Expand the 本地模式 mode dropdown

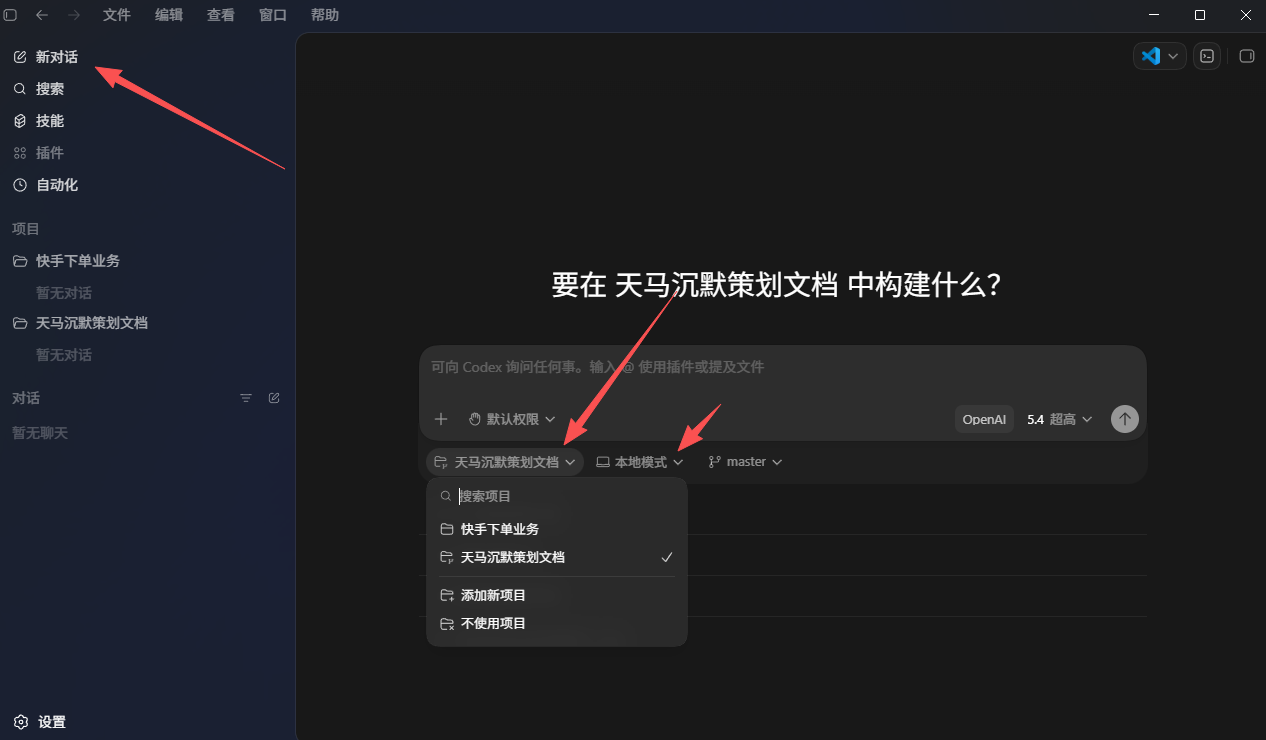click(x=640, y=462)
